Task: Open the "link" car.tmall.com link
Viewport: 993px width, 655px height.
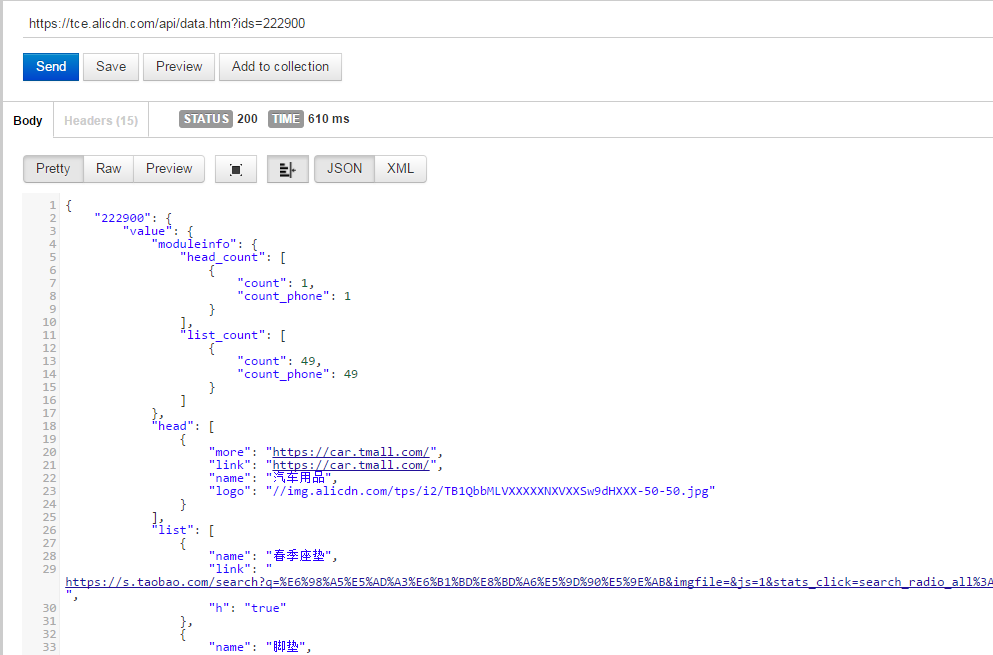Action: click(x=351, y=465)
